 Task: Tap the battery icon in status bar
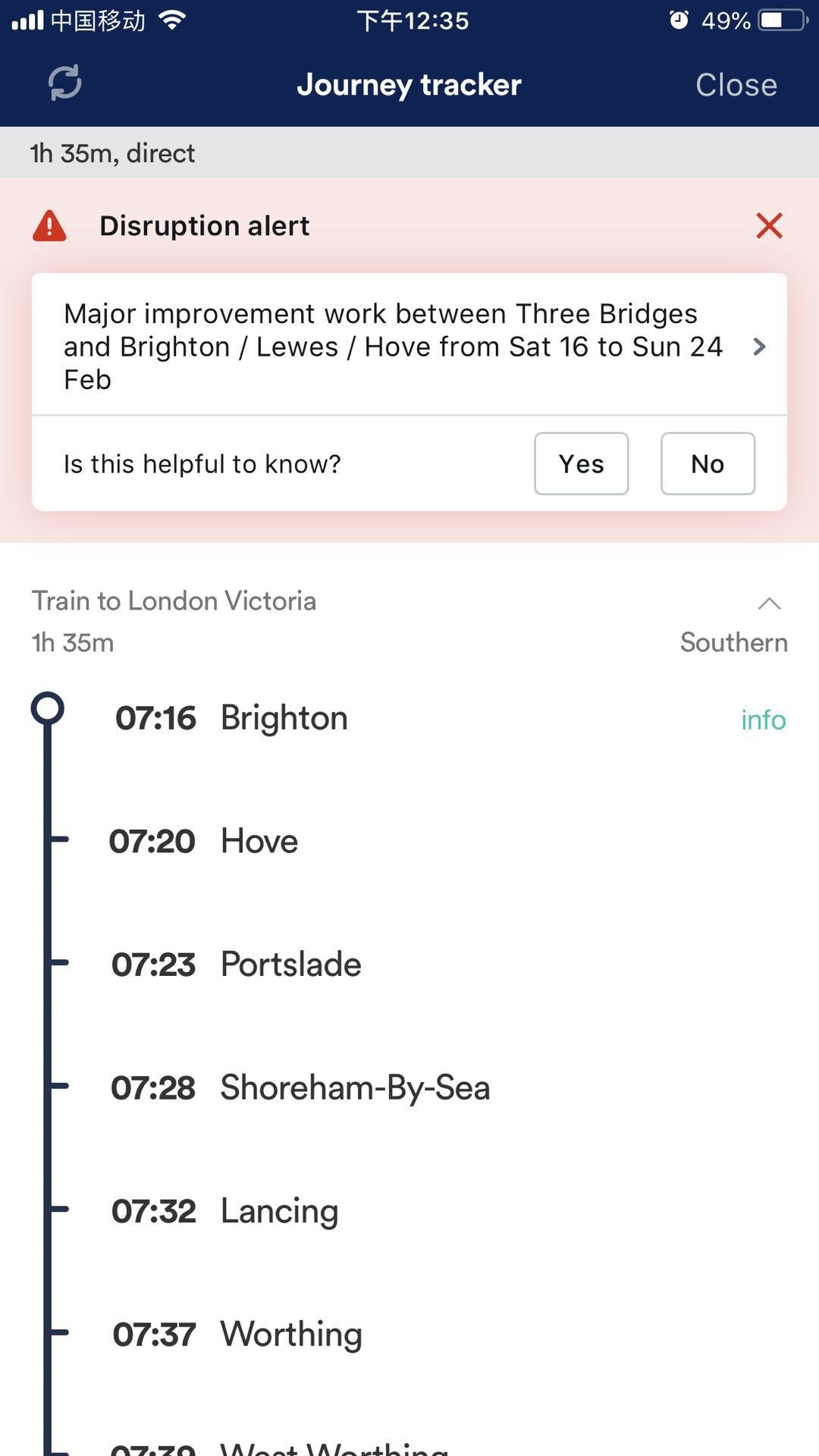(782, 20)
